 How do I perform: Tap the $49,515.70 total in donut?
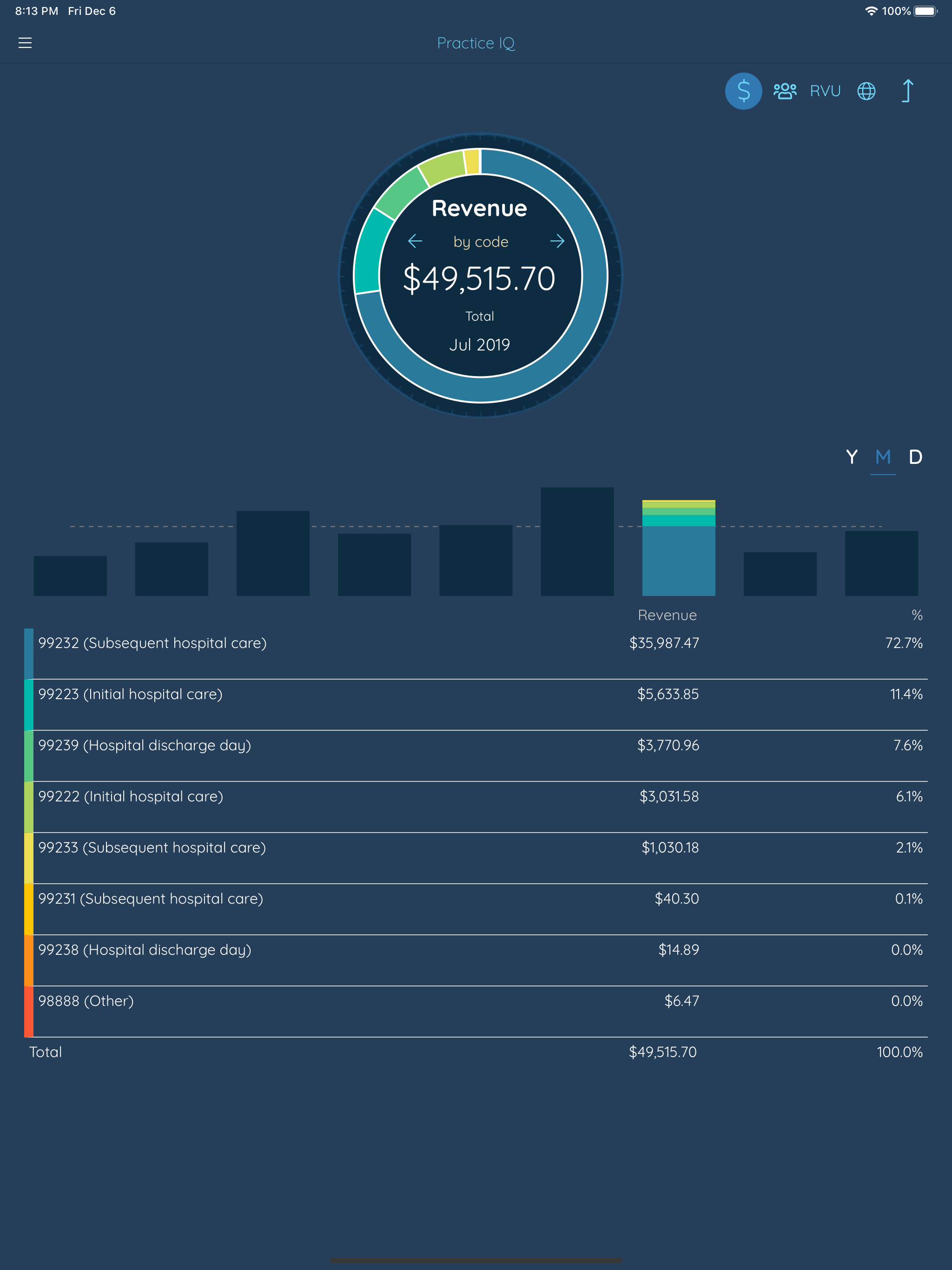pyautogui.click(x=479, y=278)
